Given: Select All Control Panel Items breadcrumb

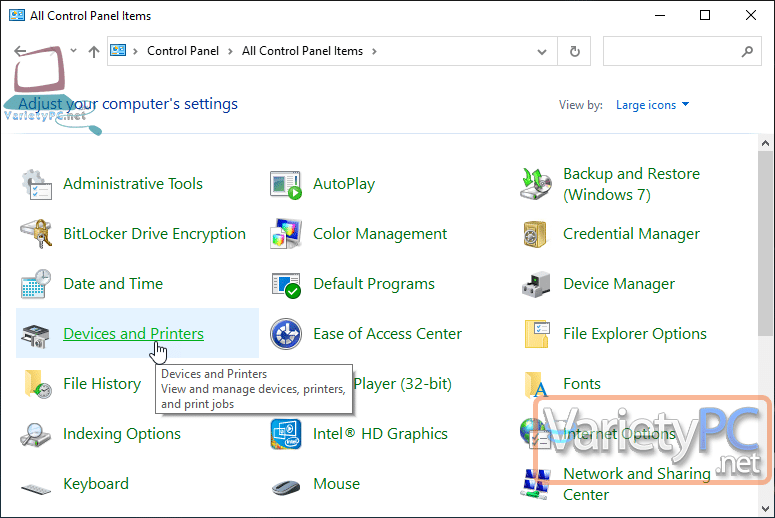Looking at the screenshot, I should pyautogui.click(x=302, y=51).
